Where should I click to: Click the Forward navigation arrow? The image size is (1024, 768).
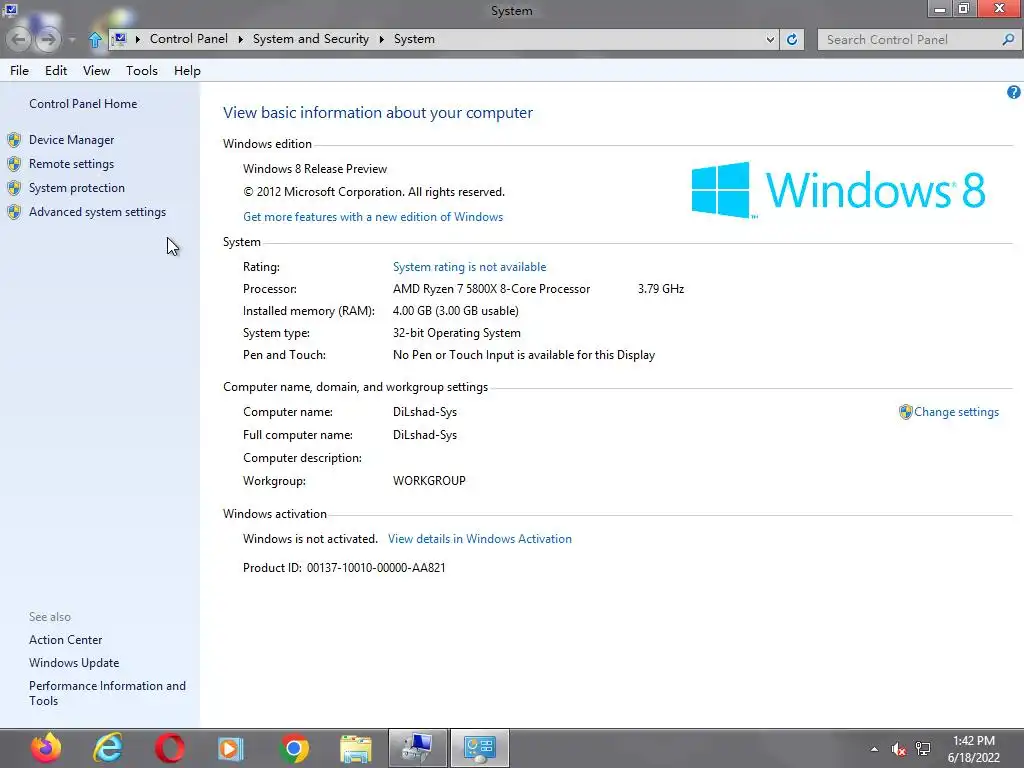coord(48,40)
